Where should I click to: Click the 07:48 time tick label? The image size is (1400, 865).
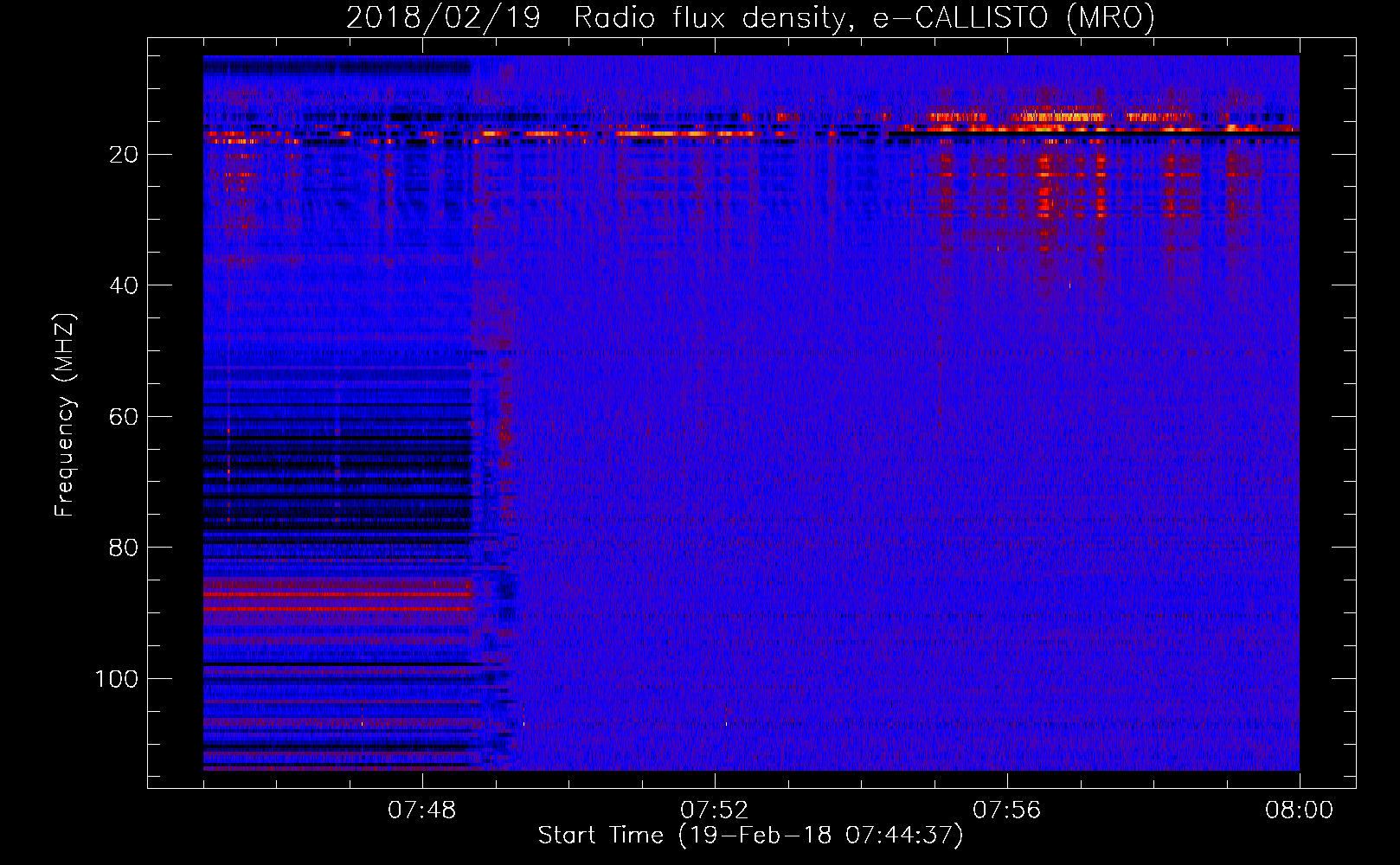click(422, 811)
